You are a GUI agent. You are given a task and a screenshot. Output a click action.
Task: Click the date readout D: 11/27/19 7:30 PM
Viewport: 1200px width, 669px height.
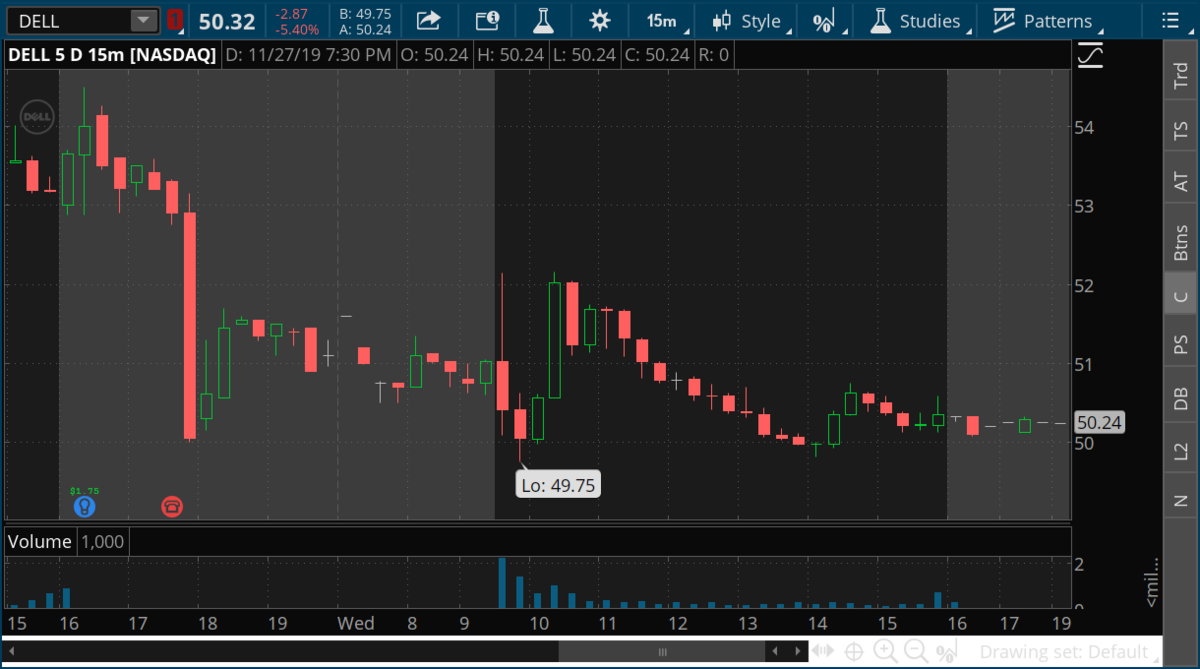click(308, 54)
